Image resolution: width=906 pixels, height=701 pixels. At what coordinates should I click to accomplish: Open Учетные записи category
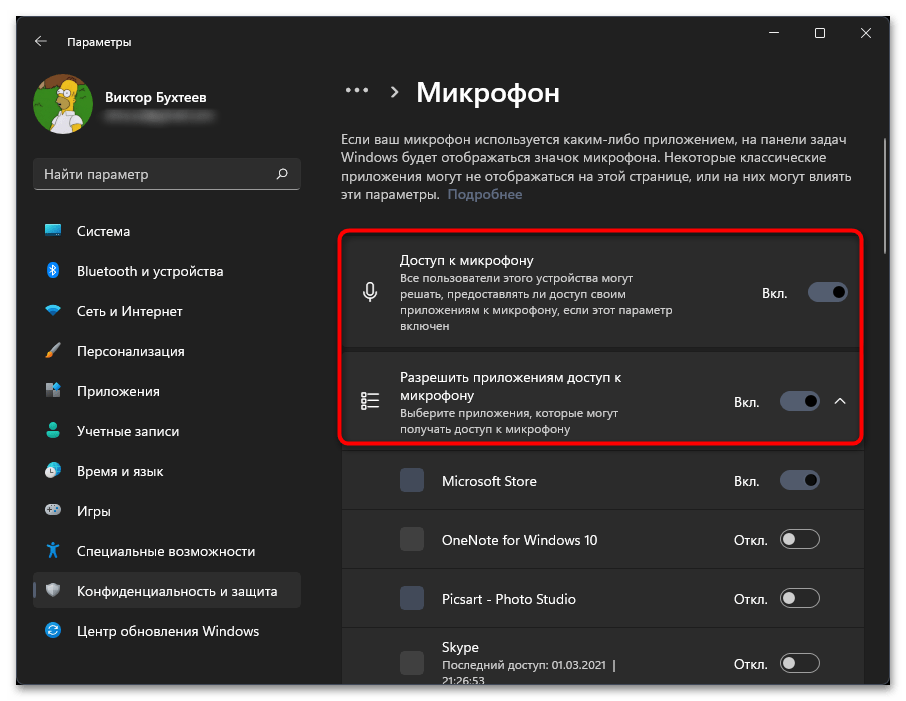(x=167, y=431)
